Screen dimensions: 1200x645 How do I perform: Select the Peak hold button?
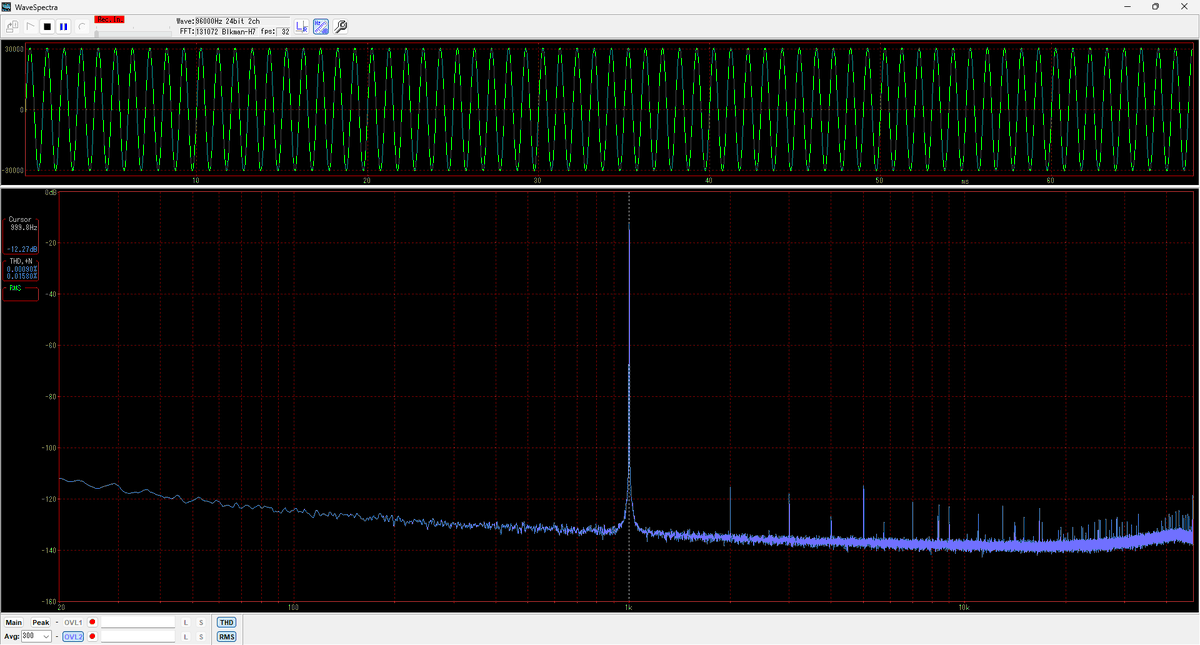[x=40, y=623]
